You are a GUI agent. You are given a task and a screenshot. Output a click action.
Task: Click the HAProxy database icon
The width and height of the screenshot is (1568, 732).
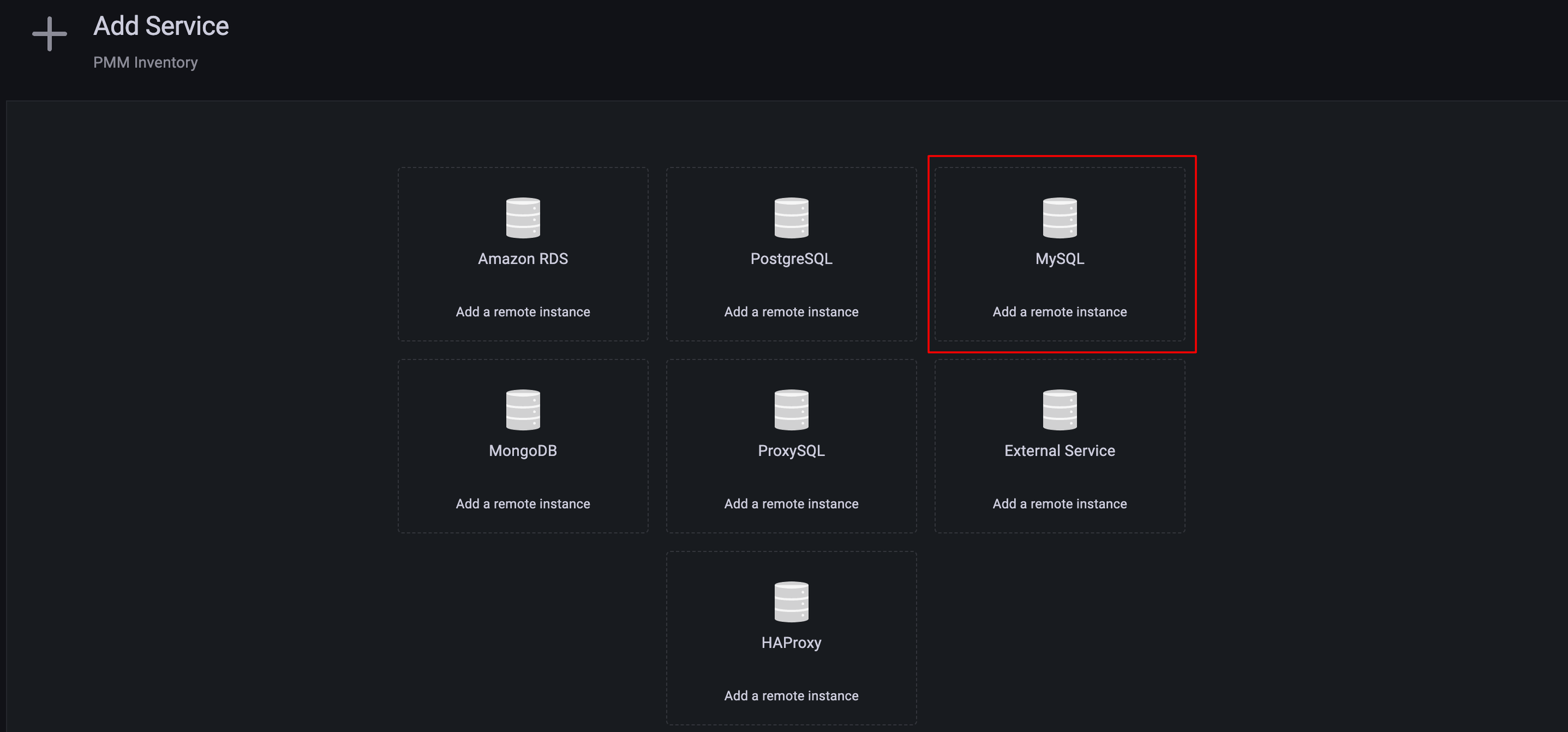coord(791,602)
